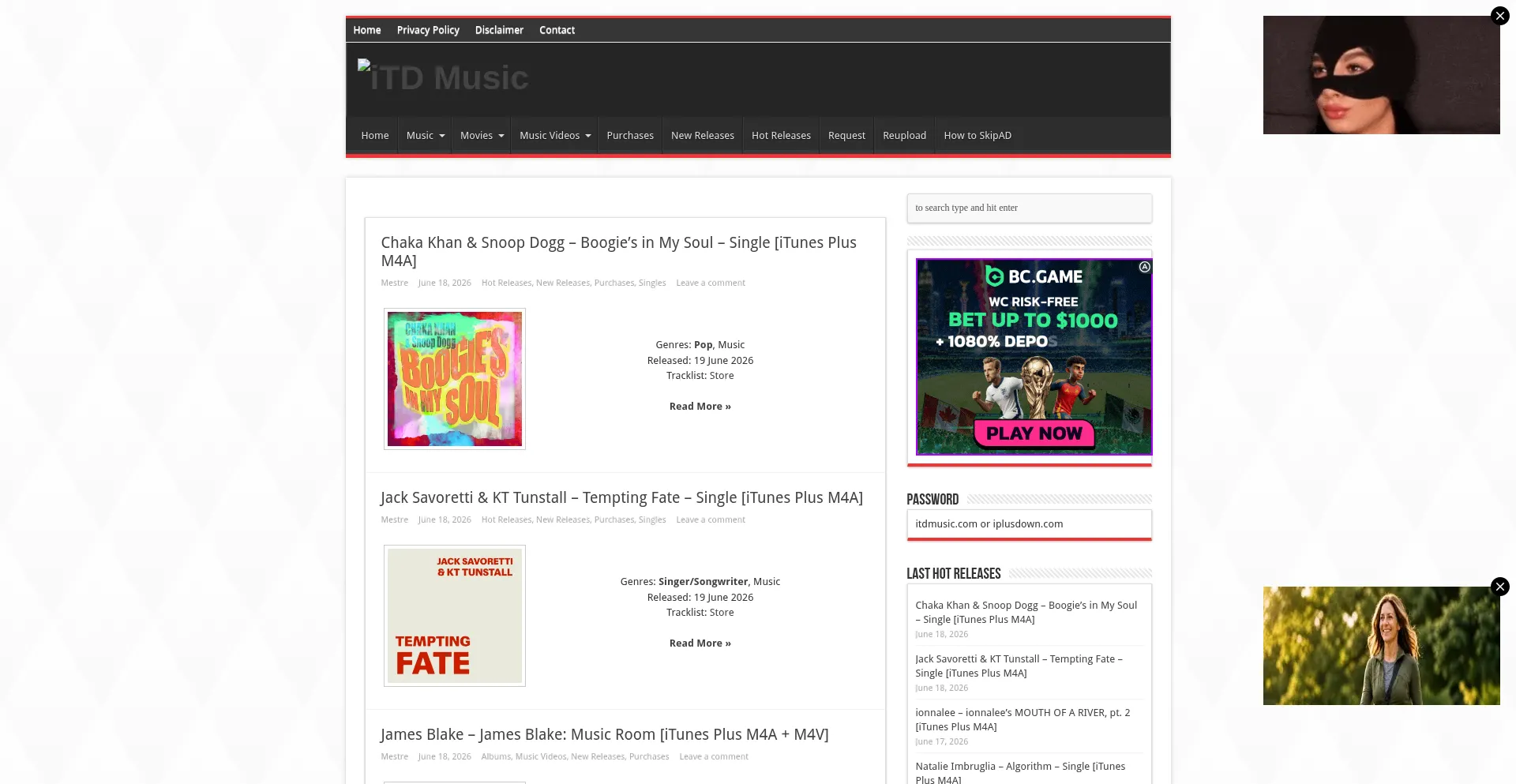This screenshot has height=784, width=1516.
Task: Open the Purchases section
Action: 630,136
